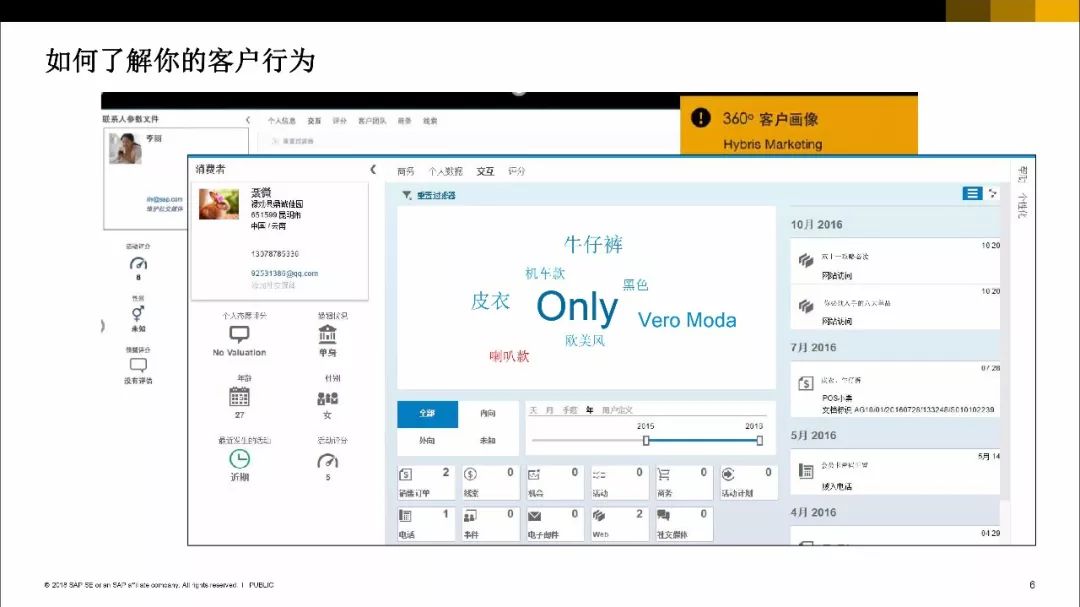Open the 个人数据 tab
The width and height of the screenshot is (1080, 607).
445,171
